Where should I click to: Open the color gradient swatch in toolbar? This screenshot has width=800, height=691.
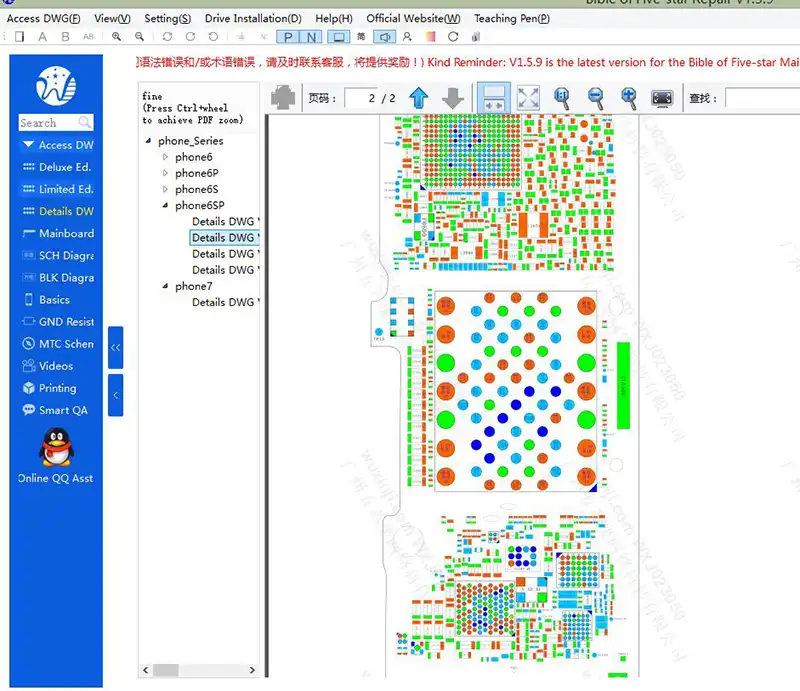pyautogui.click(x=430, y=37)
